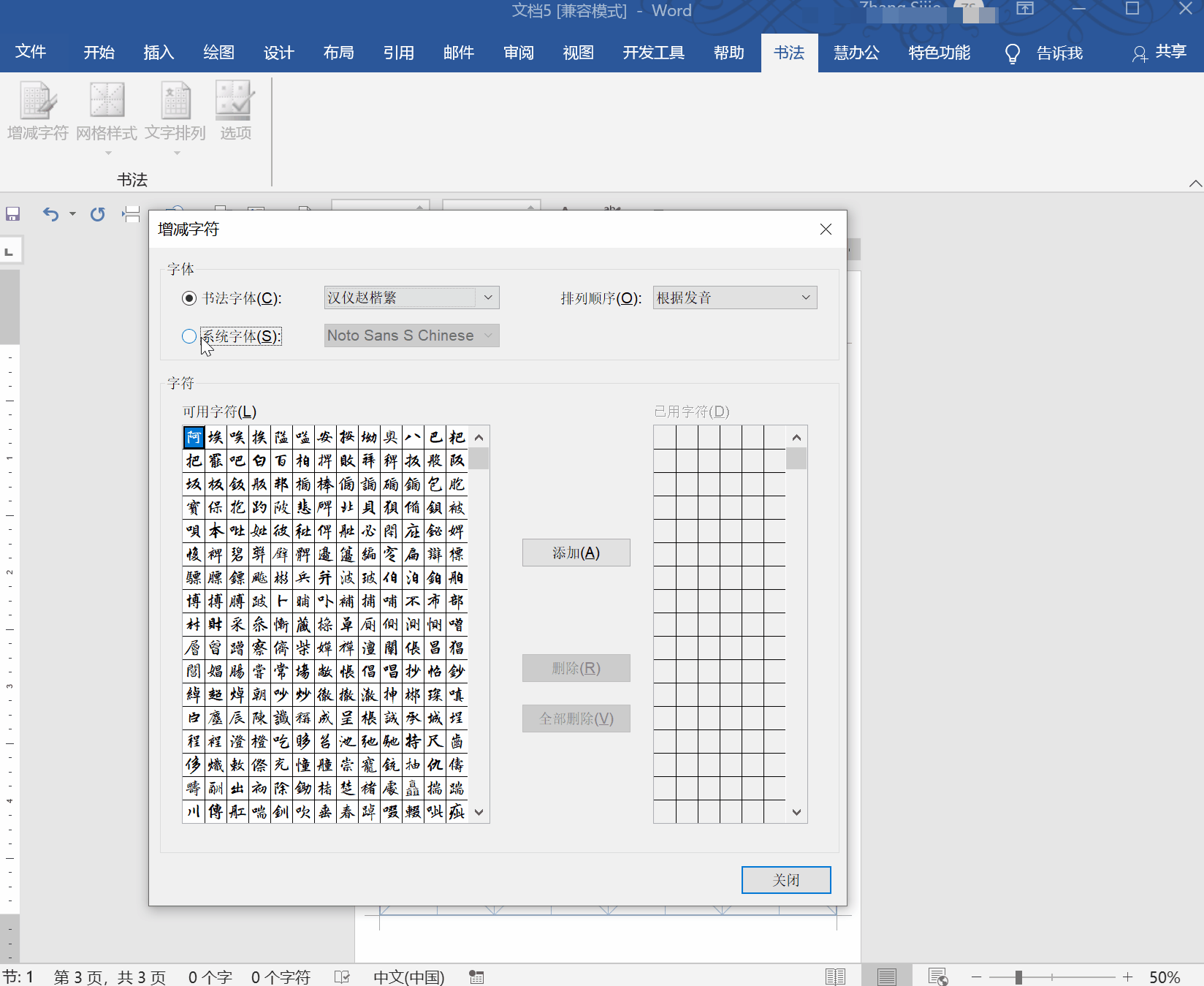This screenshot has height=986, width=1204.
Task: Click the 全部删除(V) button
Action: tap(576, 718)
